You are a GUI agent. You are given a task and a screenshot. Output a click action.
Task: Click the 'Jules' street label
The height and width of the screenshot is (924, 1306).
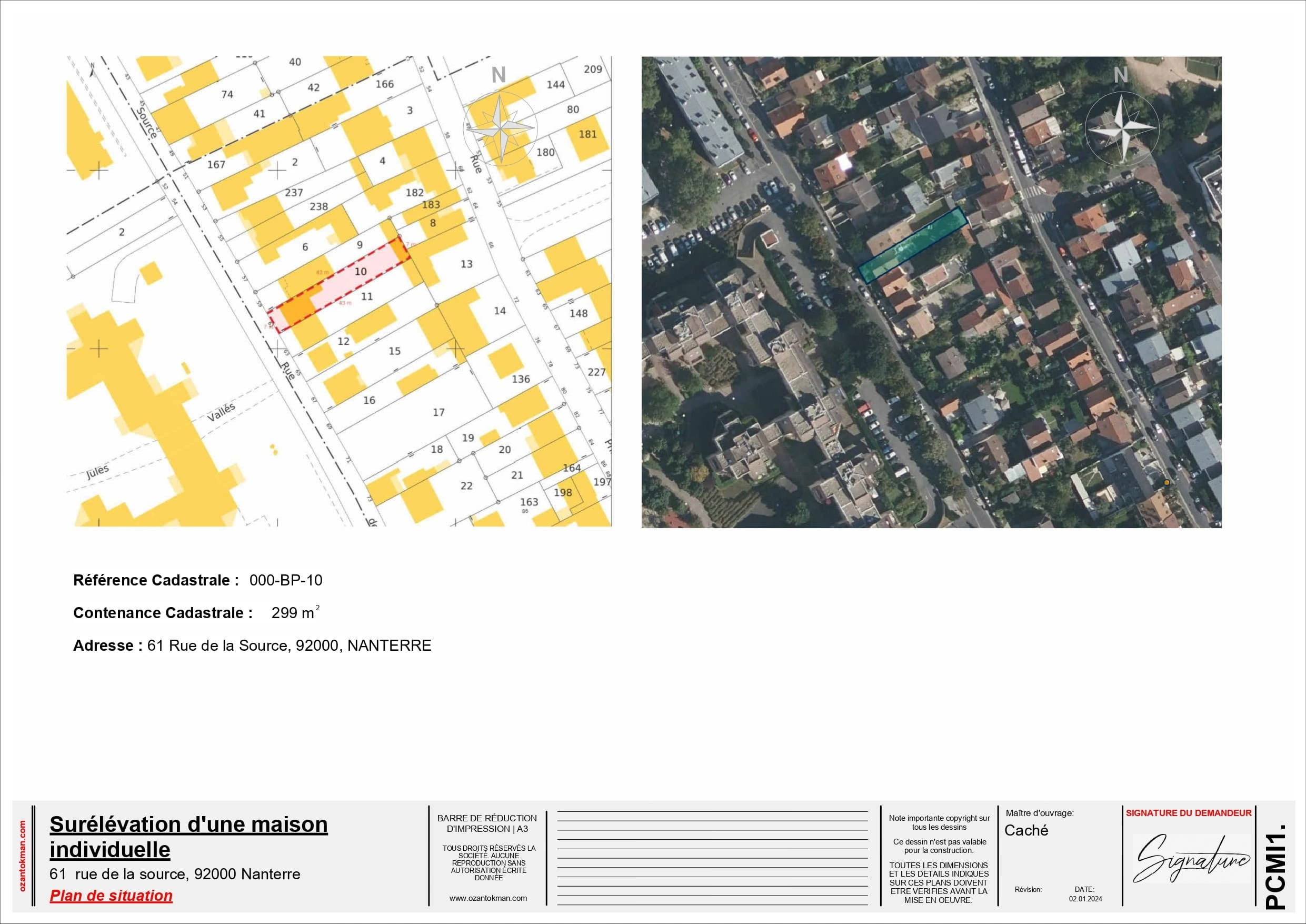click(x=98, y=472)
